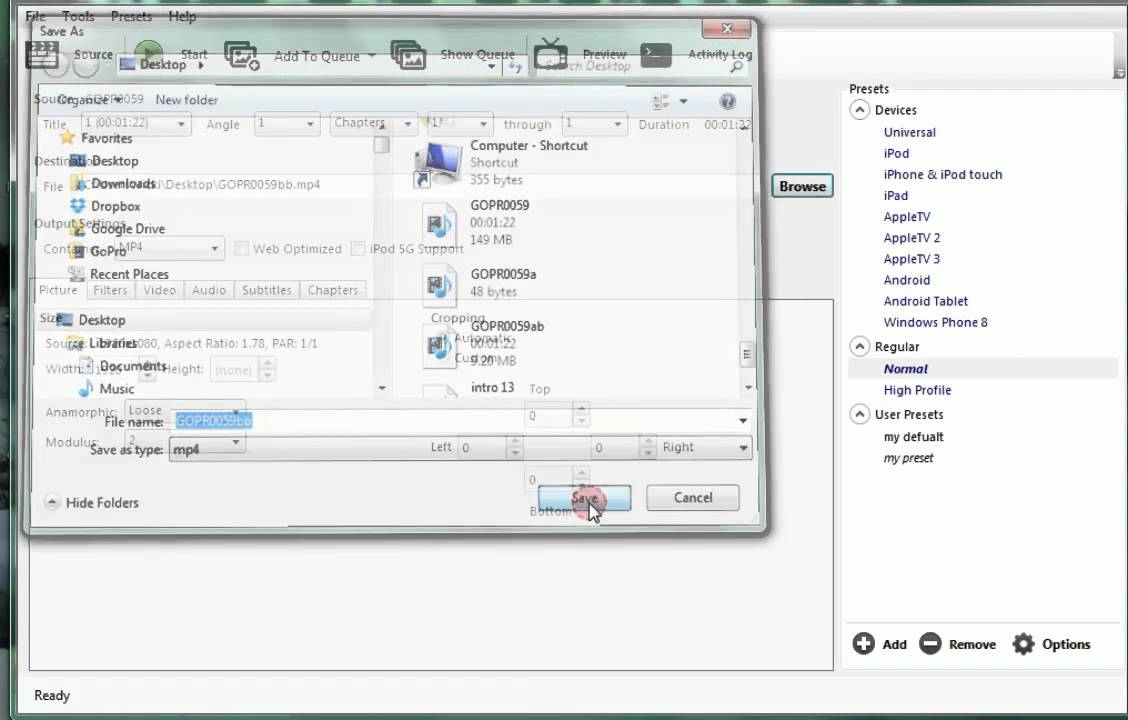This screenshot has height=720, width=1128.
Task: Select the Normal preset
Action: pos(905,369)
